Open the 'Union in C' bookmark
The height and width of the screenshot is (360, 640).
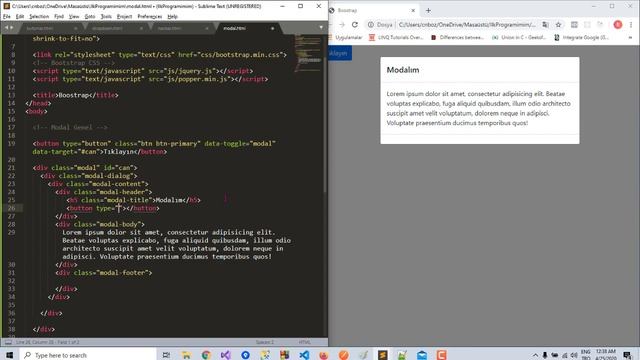coord(519,38)
